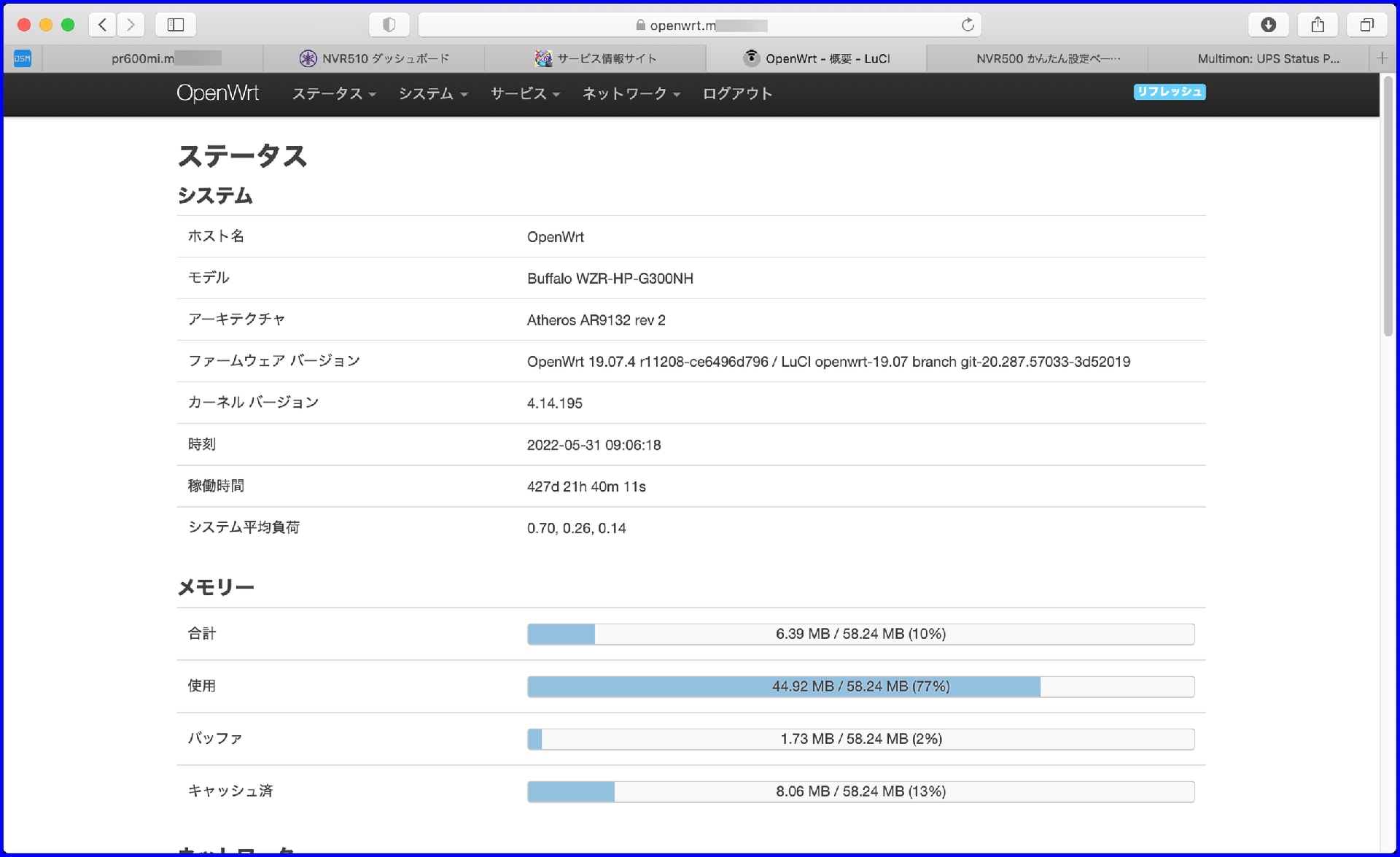1400x857 pixels.
Task: Click the バッファ memory progress bar
Action: coord(860,739)
